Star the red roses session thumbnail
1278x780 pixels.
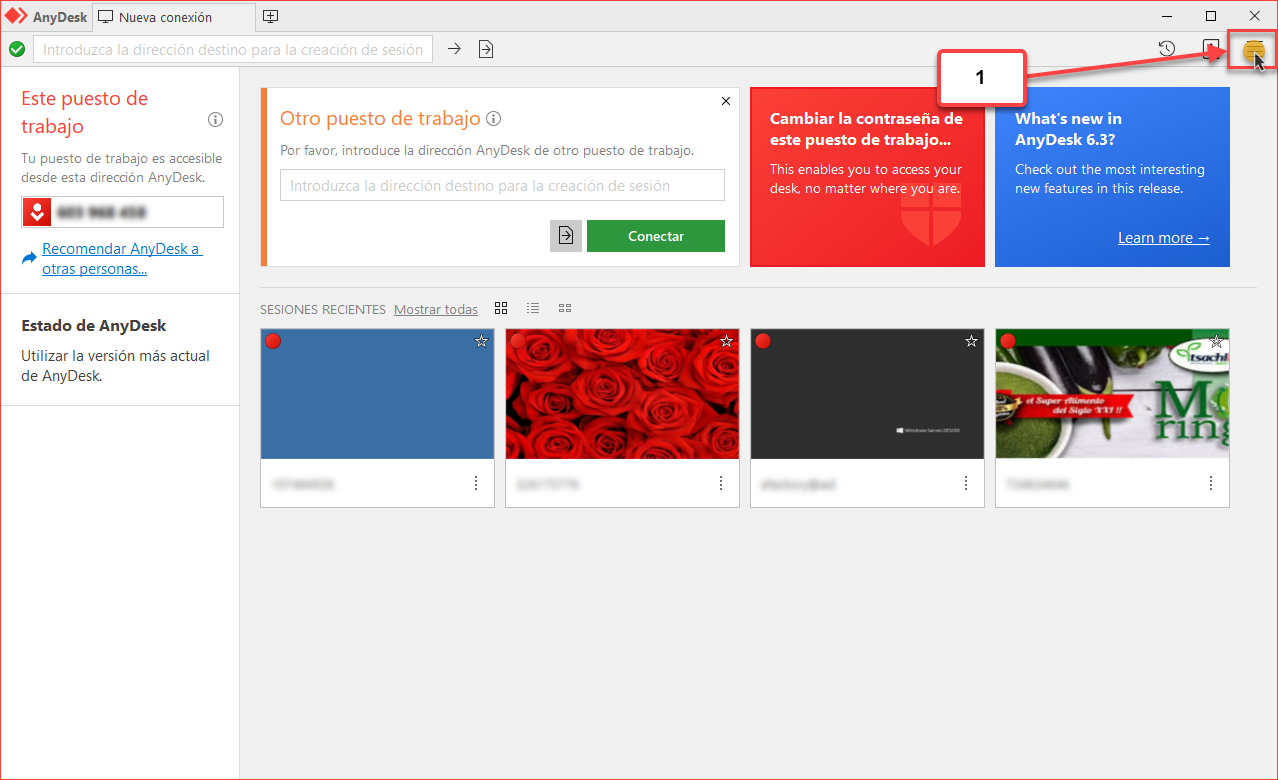(x=726, y=341)
